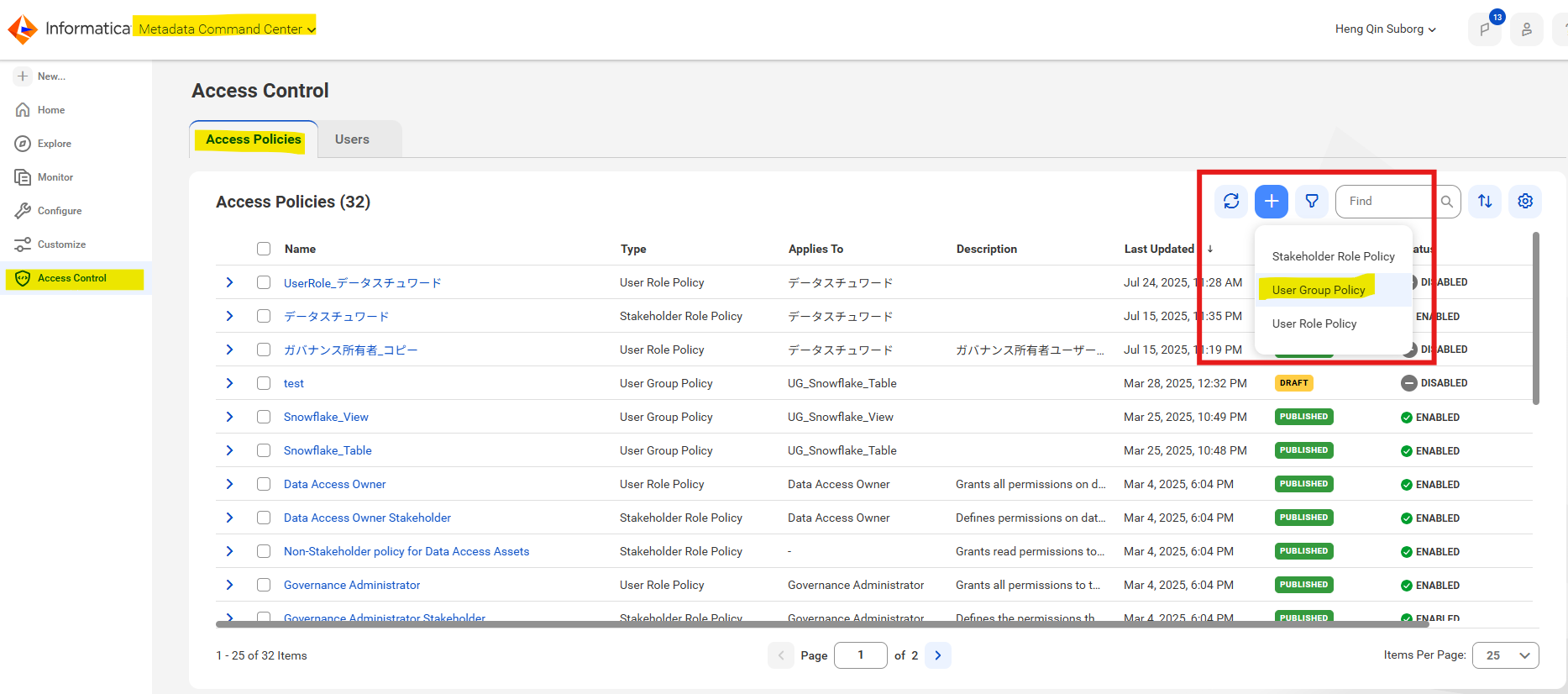Click the blue add policy plus button
The width and height of the screenshot is (1568, 694).
point(1272,201)
